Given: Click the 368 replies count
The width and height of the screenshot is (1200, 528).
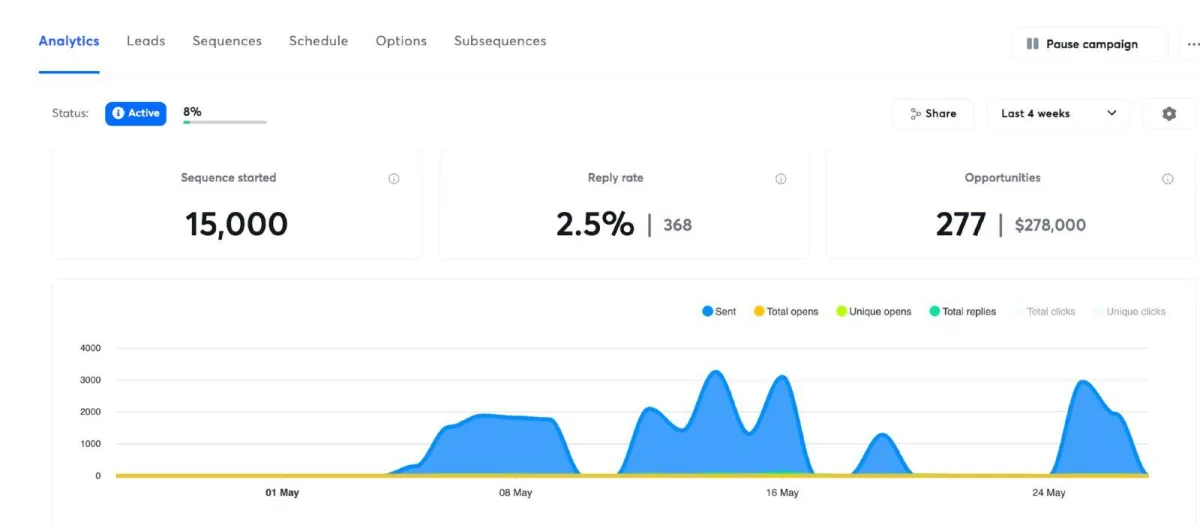Looking at the screenshot, I should tap(677, 225).
